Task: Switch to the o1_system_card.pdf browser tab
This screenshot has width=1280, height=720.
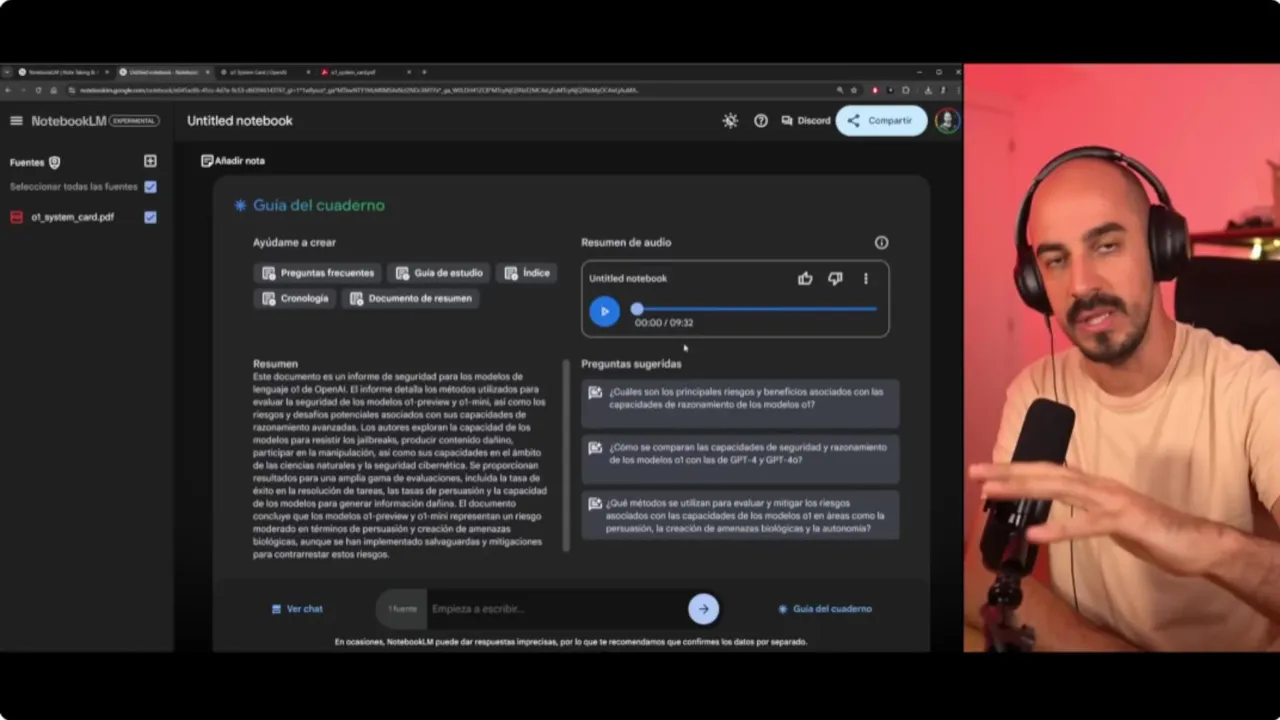Action: [x=366, y=72]
